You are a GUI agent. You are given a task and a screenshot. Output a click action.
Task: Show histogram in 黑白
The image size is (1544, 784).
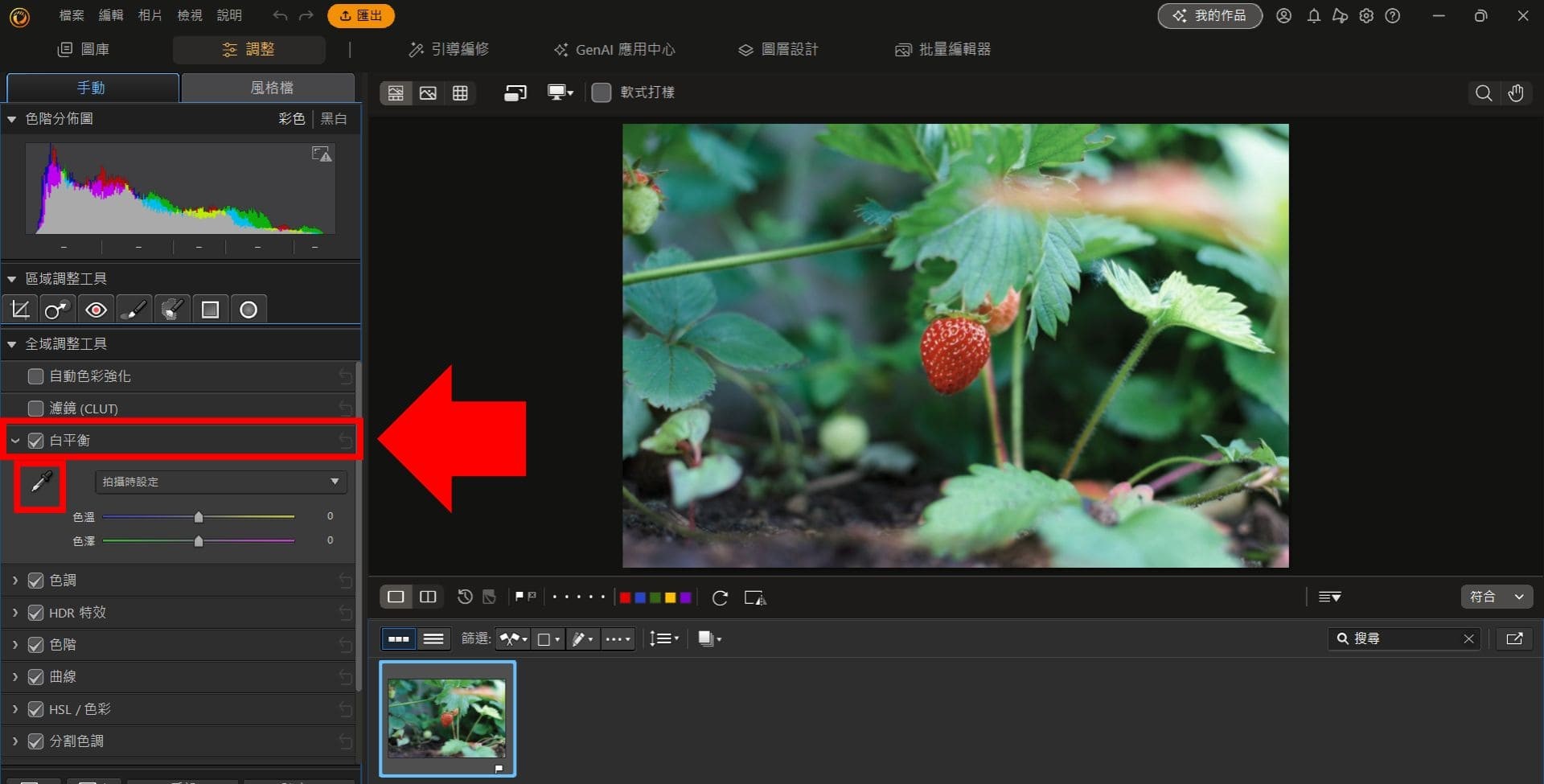pyautogui.click(x=334, y=119)
